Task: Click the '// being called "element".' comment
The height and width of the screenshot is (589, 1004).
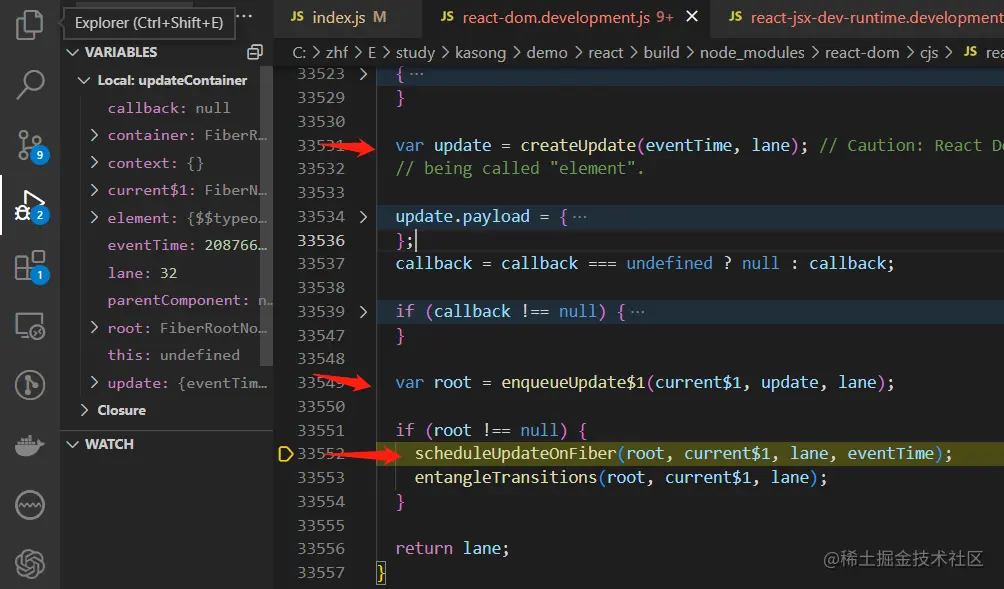Action: pos(519,169)
